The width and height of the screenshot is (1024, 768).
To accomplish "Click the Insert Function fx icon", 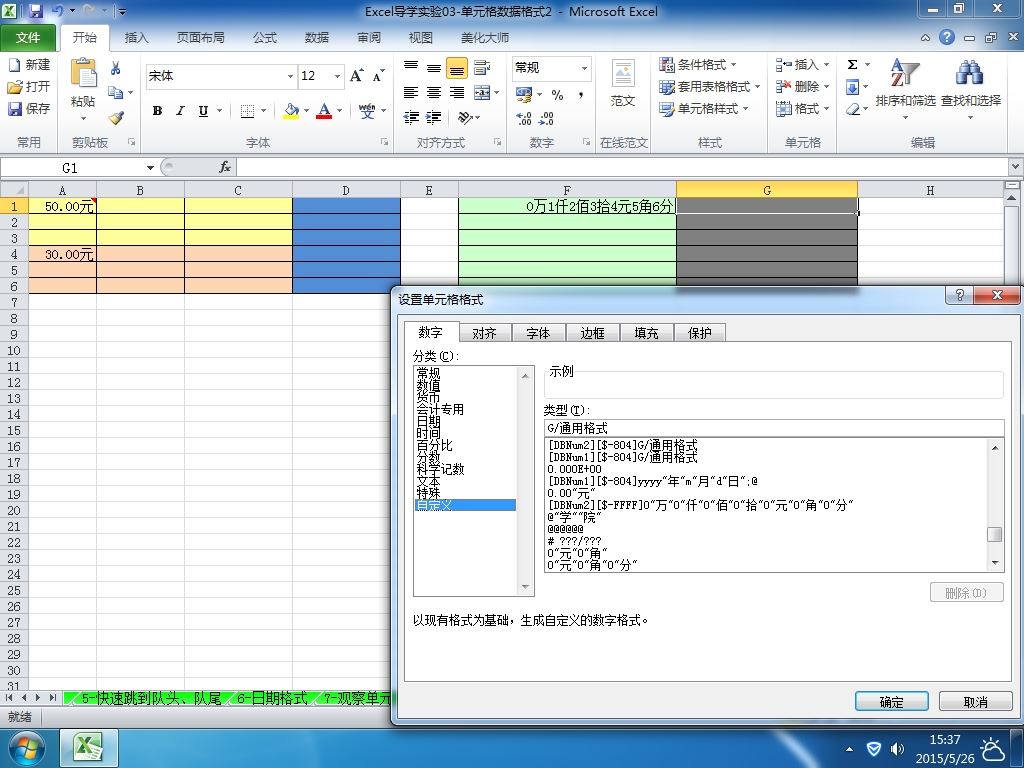I will click(x=225, y=167).
